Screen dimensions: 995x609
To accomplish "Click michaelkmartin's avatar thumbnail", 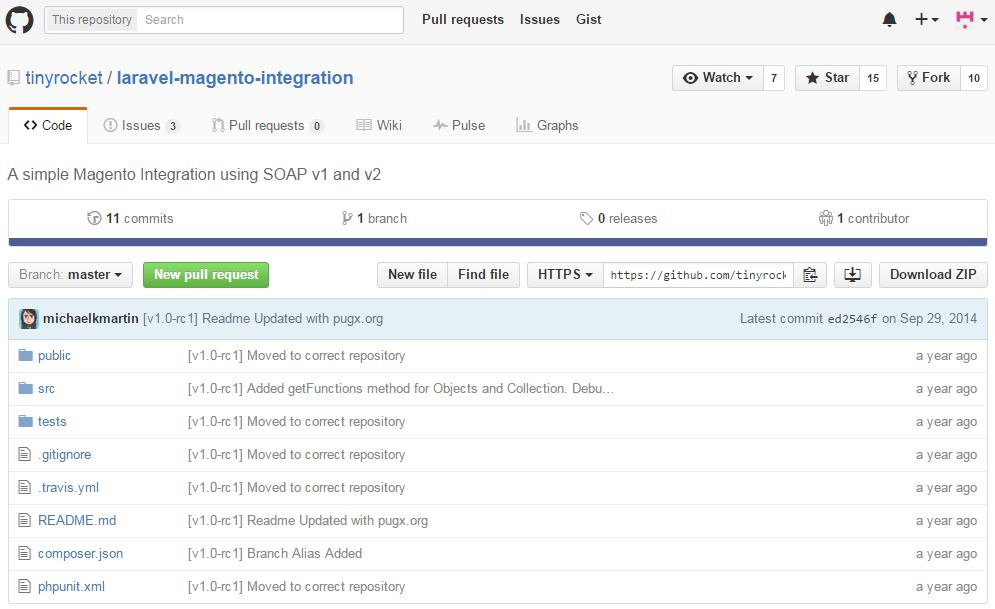I will pos(29,318).
